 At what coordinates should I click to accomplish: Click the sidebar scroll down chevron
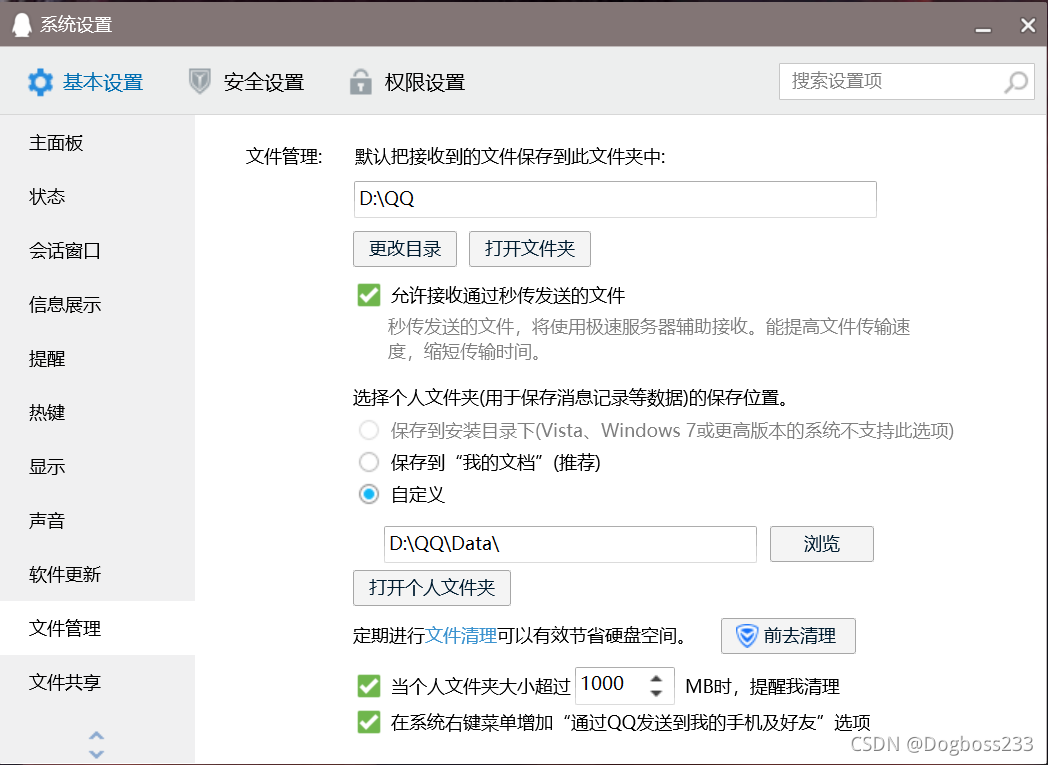pos(96,754)
